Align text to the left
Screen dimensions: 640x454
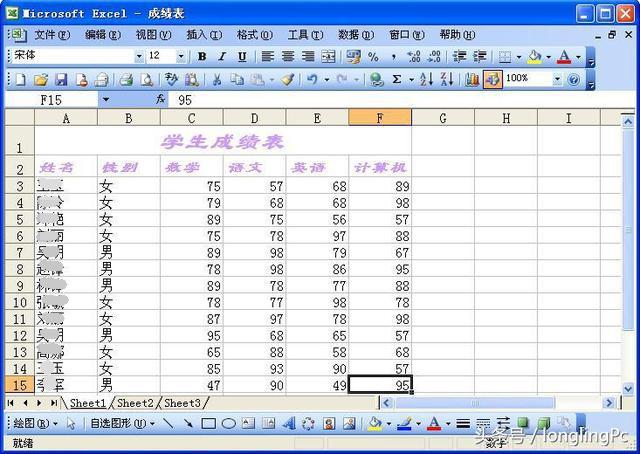[x=268, y=56]
